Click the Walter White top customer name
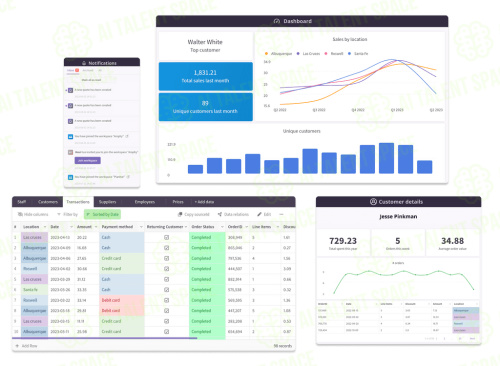The width and height of the screenshot is (500, 366). pos(205,42)
